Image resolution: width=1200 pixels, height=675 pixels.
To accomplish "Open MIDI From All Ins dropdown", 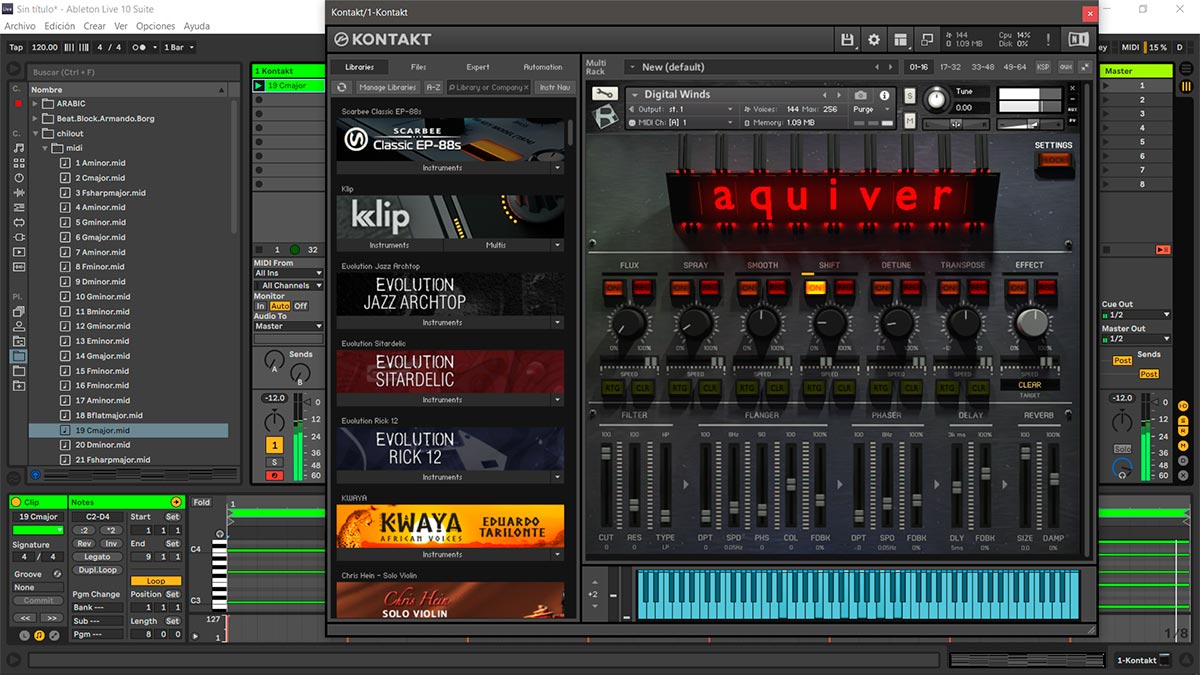I will [288, 273].
